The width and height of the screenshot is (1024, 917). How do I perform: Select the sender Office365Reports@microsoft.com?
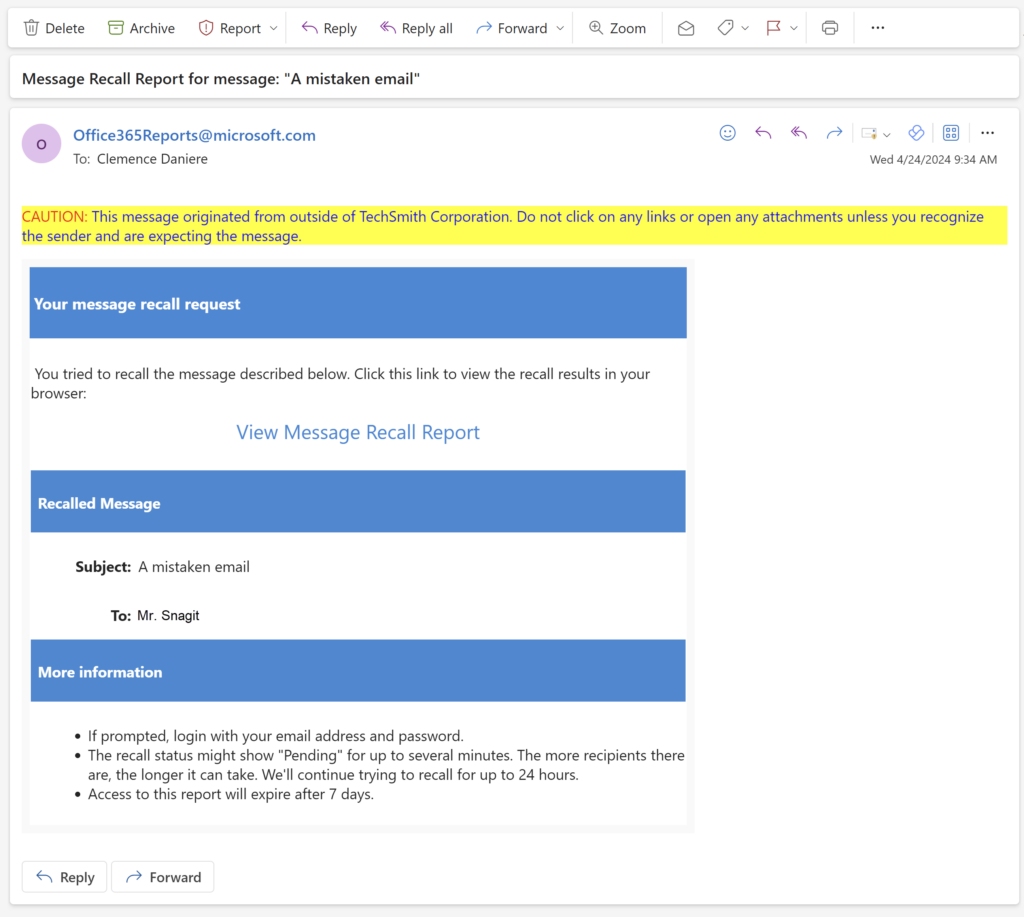[194, 135]
